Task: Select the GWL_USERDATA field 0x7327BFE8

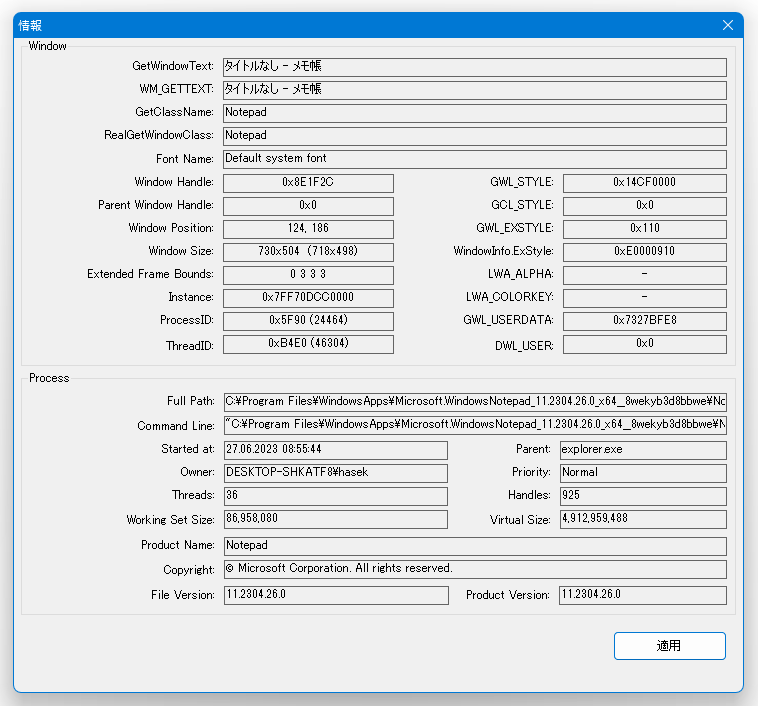Action: pyautogui.click(x=645, y=321)
